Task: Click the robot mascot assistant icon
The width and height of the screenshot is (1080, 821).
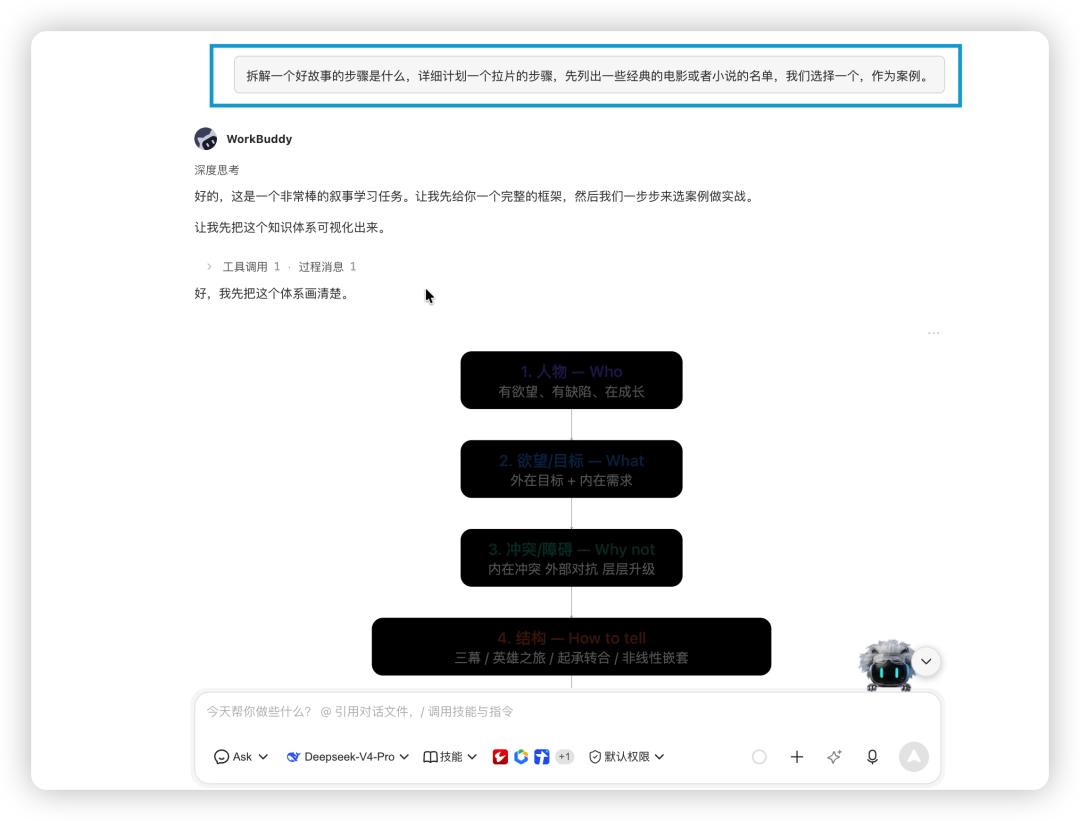Action: (886, 665)
